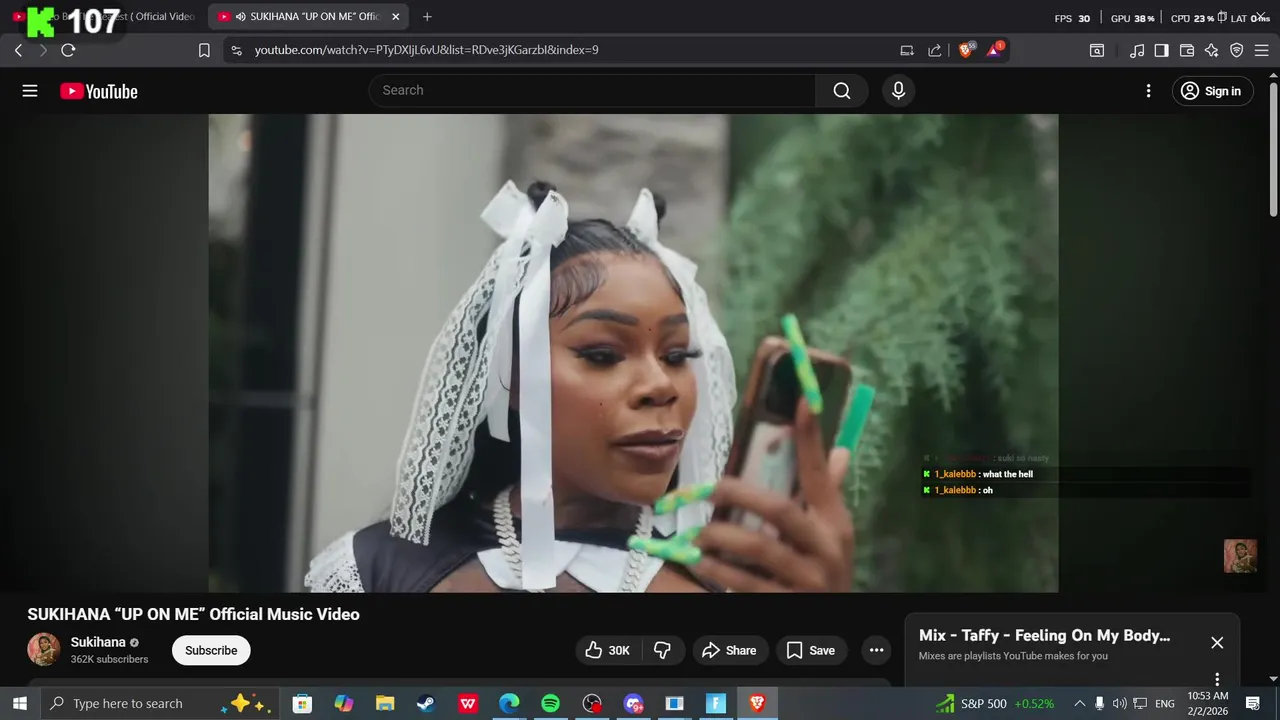Launch Steam from the taskbar

tap(426, 704)
